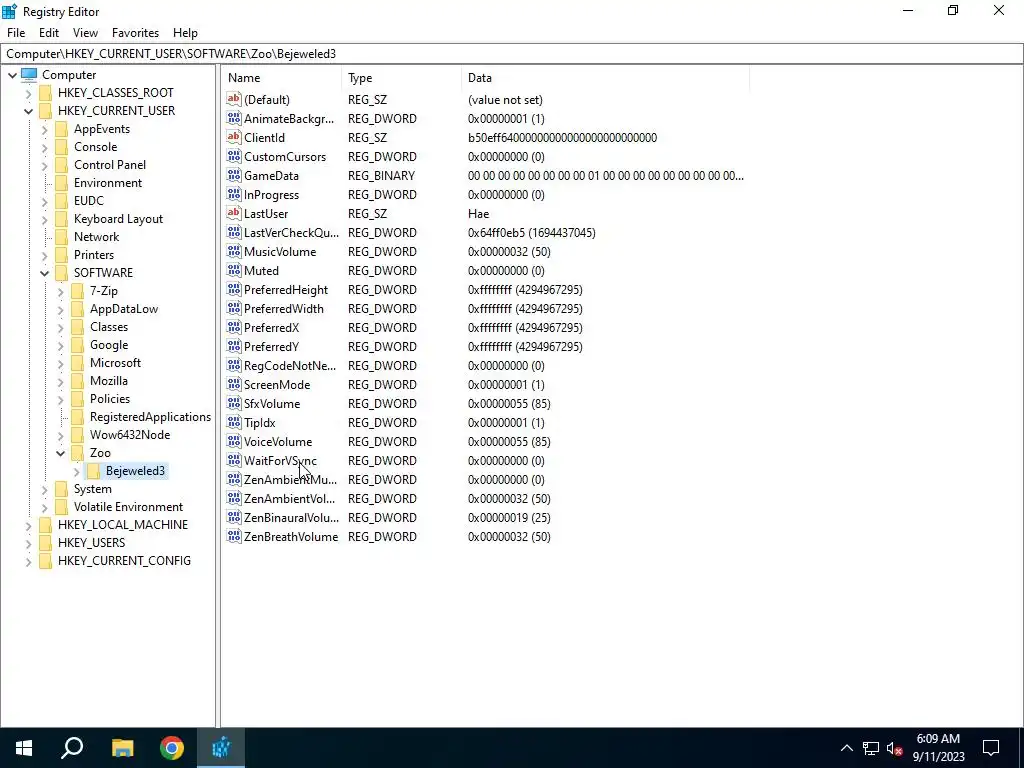Click the Bejeweled3 folder icon

pos(93,471)
